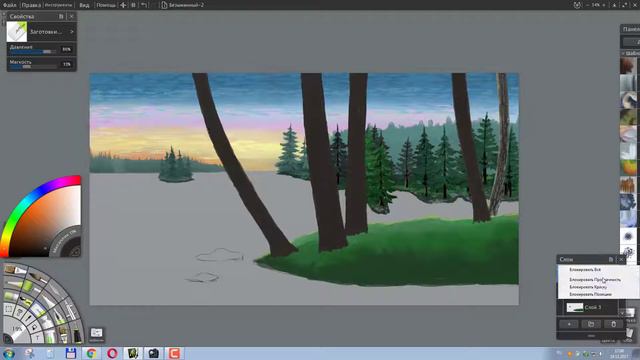
Task: Choose Блокировать Всё in layer menu
Action: pyautogui.click(x=585, y=270)
